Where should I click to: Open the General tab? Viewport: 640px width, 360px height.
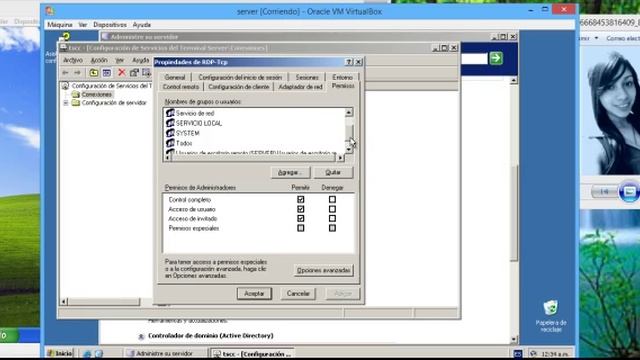175,77
